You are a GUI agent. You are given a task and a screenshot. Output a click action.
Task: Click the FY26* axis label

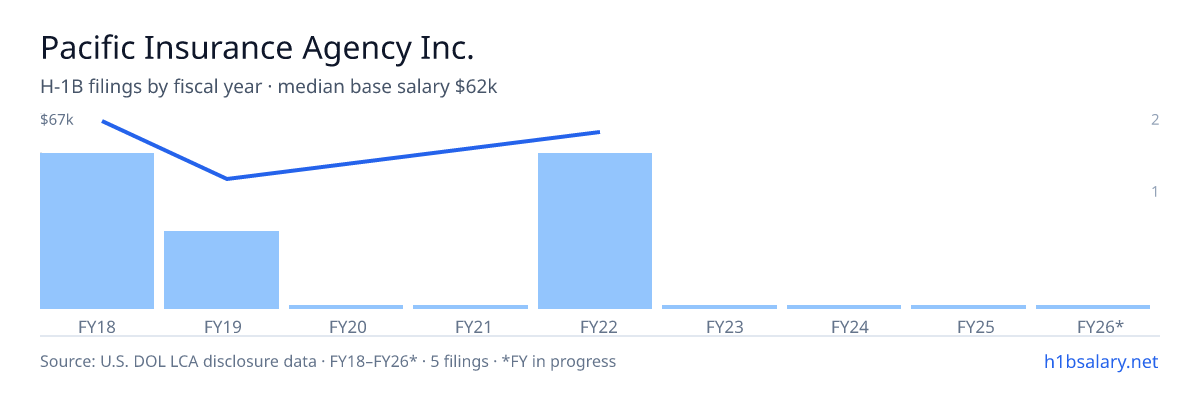click(x=1100, y=327)
